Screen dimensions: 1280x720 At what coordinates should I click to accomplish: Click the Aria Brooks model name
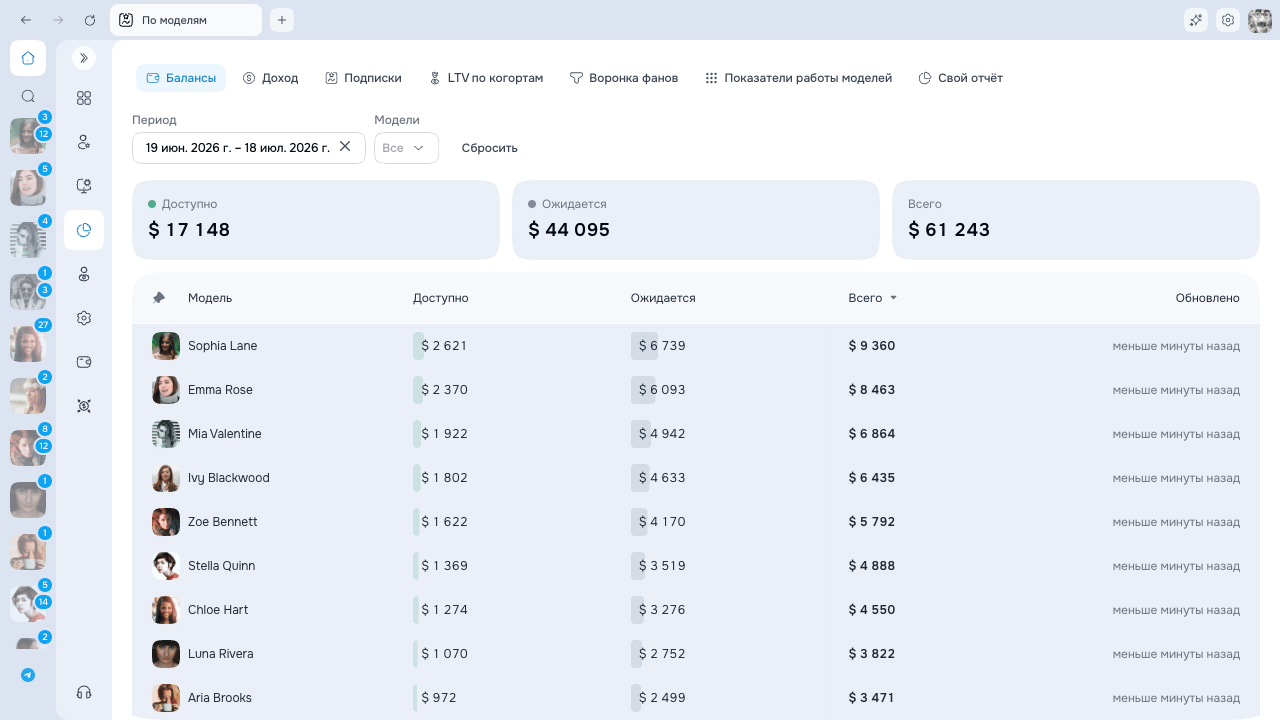click(x=220, y=698)
